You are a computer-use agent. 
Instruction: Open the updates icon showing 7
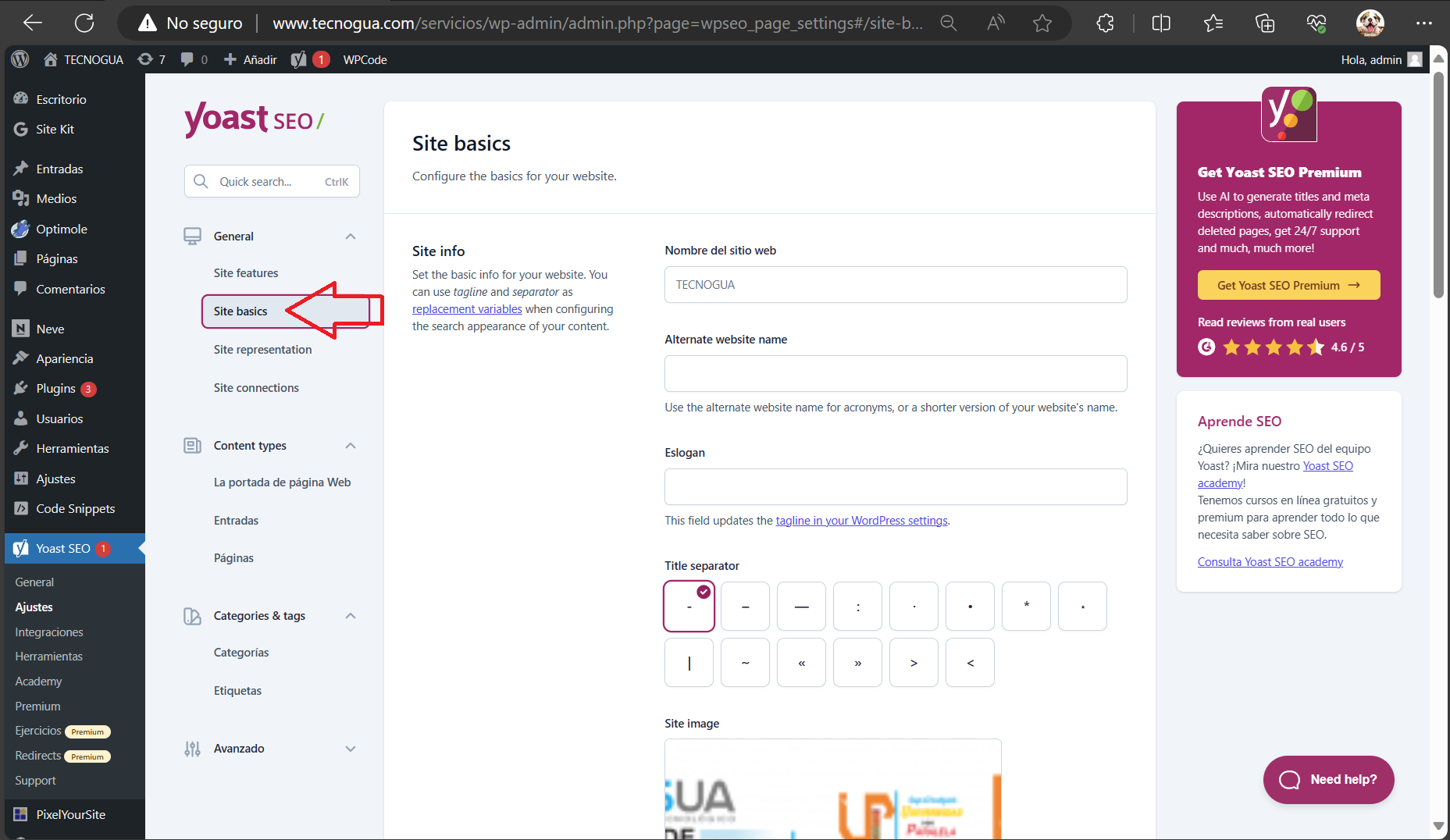pyautogui.click(x=151, y=59)
